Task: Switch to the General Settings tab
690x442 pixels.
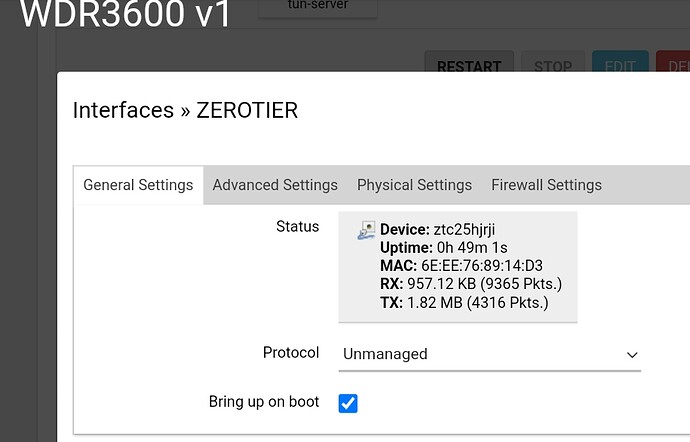Action: pyautogui.click(x=138, y=185)
